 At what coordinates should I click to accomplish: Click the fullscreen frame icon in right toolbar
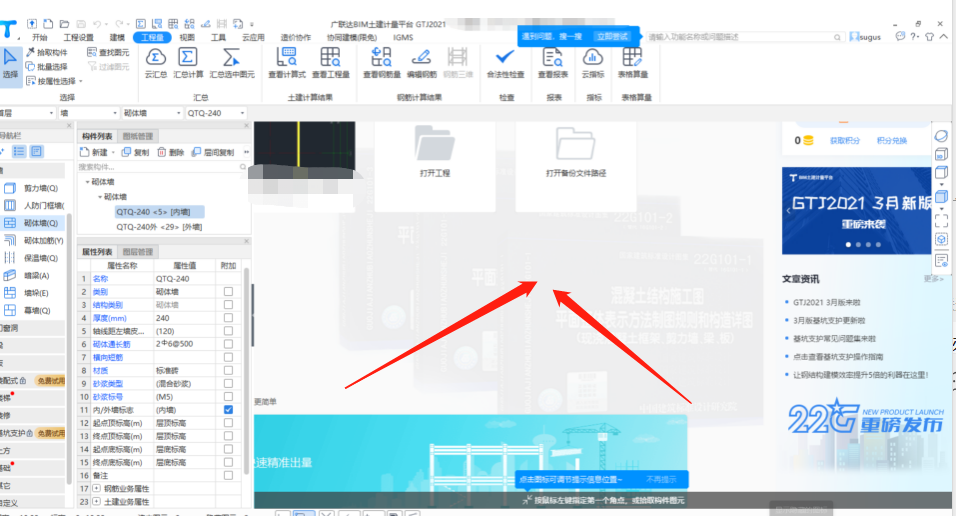coord(941,220)
